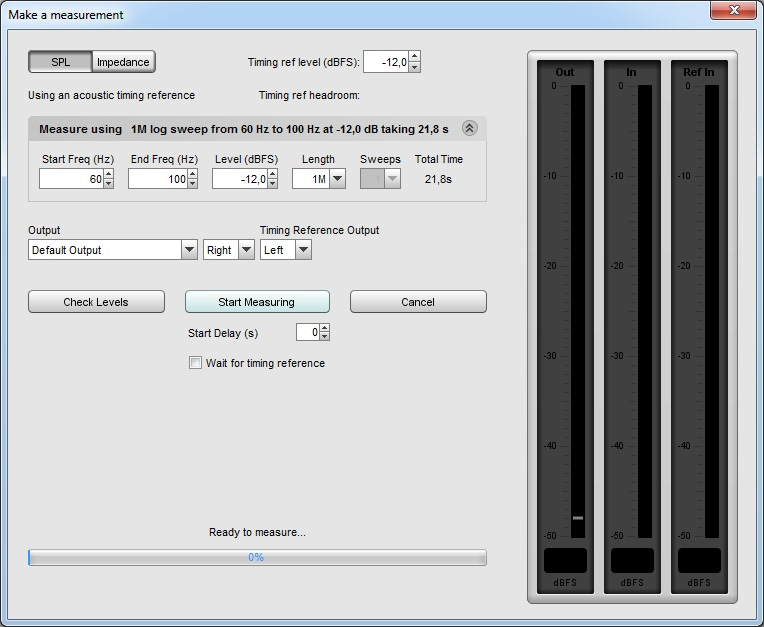Click the Out level meter bar

[x=578, y=311]
